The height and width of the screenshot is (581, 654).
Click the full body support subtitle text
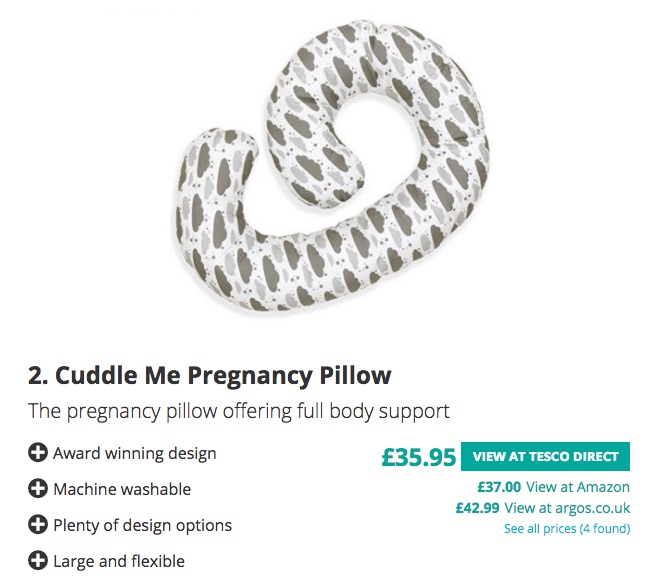click(x=238, y=411)
